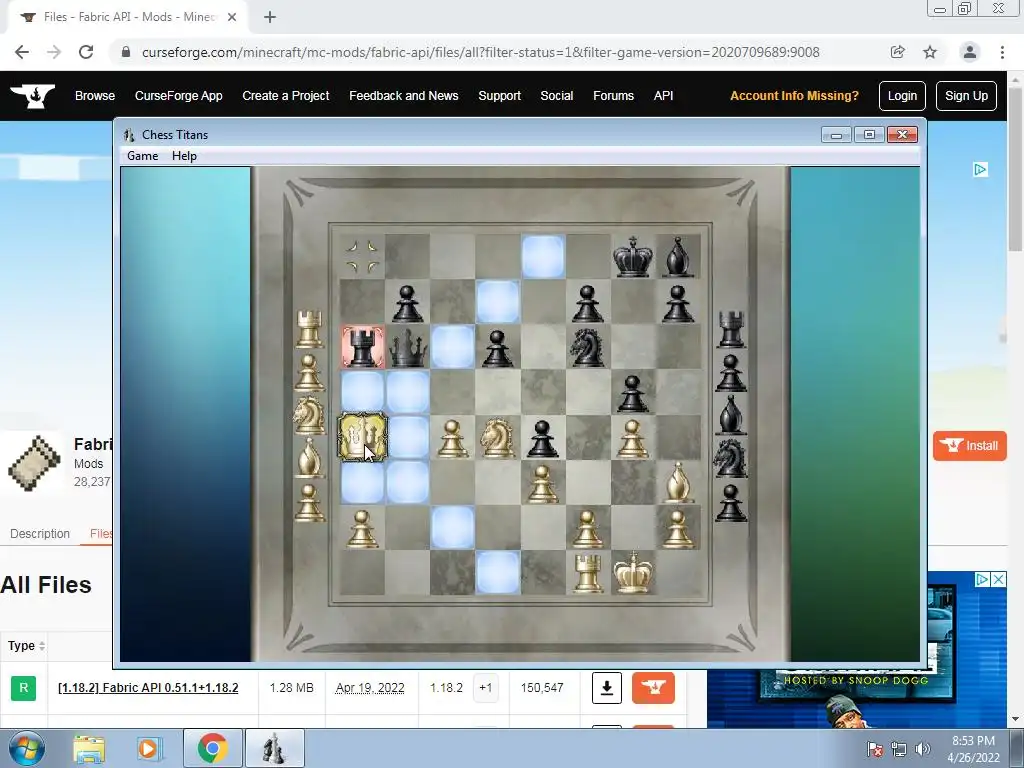Image resolution: width=1024 pixels, height=768 pixels.
Task: Open the volume icon in system tray
Action: 923,749
